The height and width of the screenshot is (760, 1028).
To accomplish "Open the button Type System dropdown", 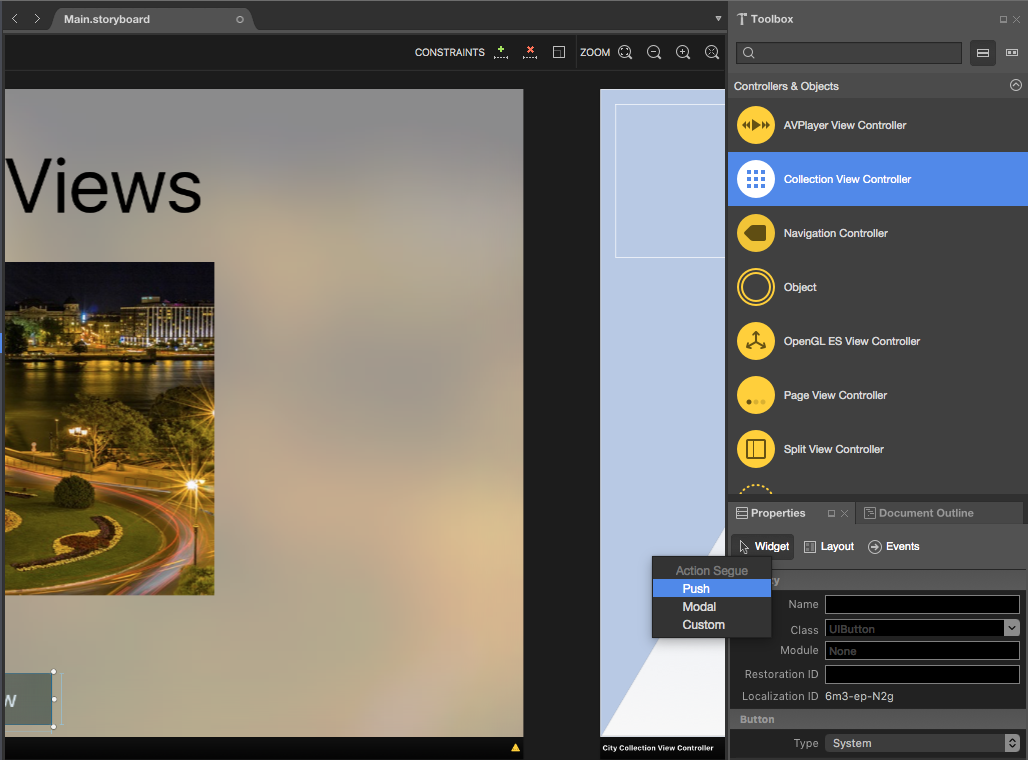I will (x=1011, y=743).
